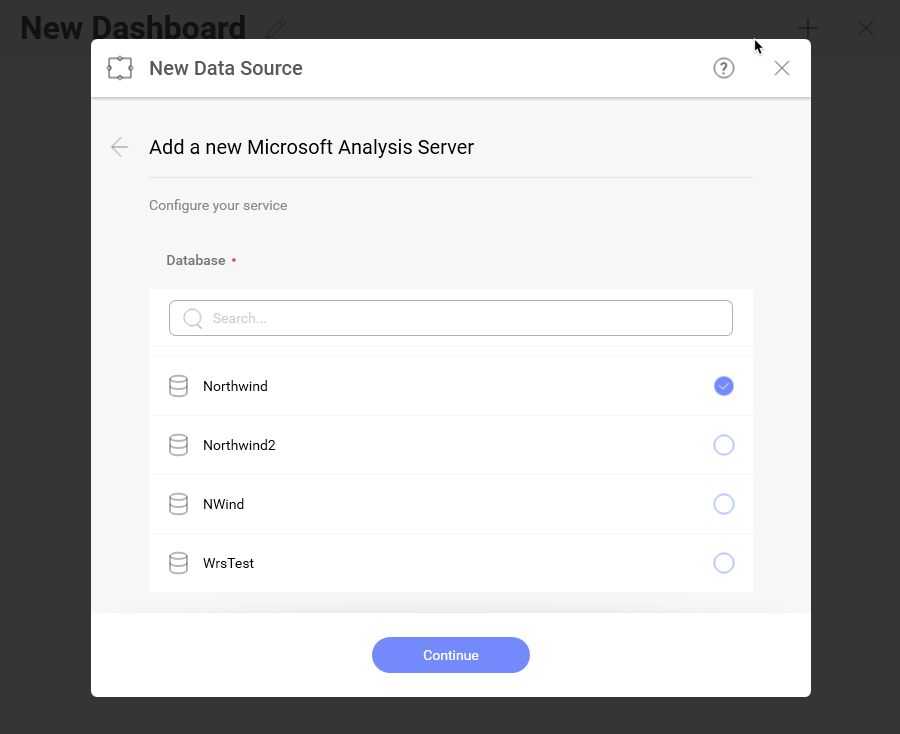Click the pencil icon to edit the dashboard title
The width and height of the screenshot is (900, 734).
pyautogui.click(x=277, y=28)
